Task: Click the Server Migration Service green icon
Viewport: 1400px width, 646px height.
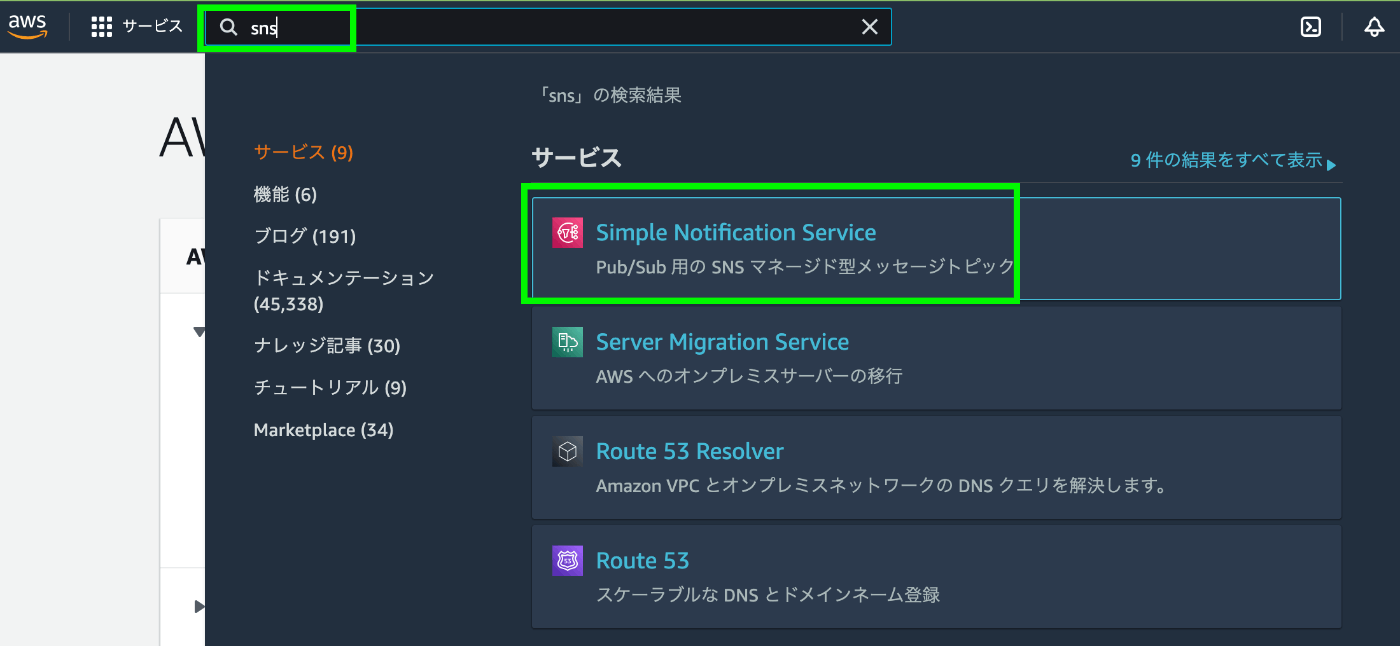Action: click(x=567, y=342)
